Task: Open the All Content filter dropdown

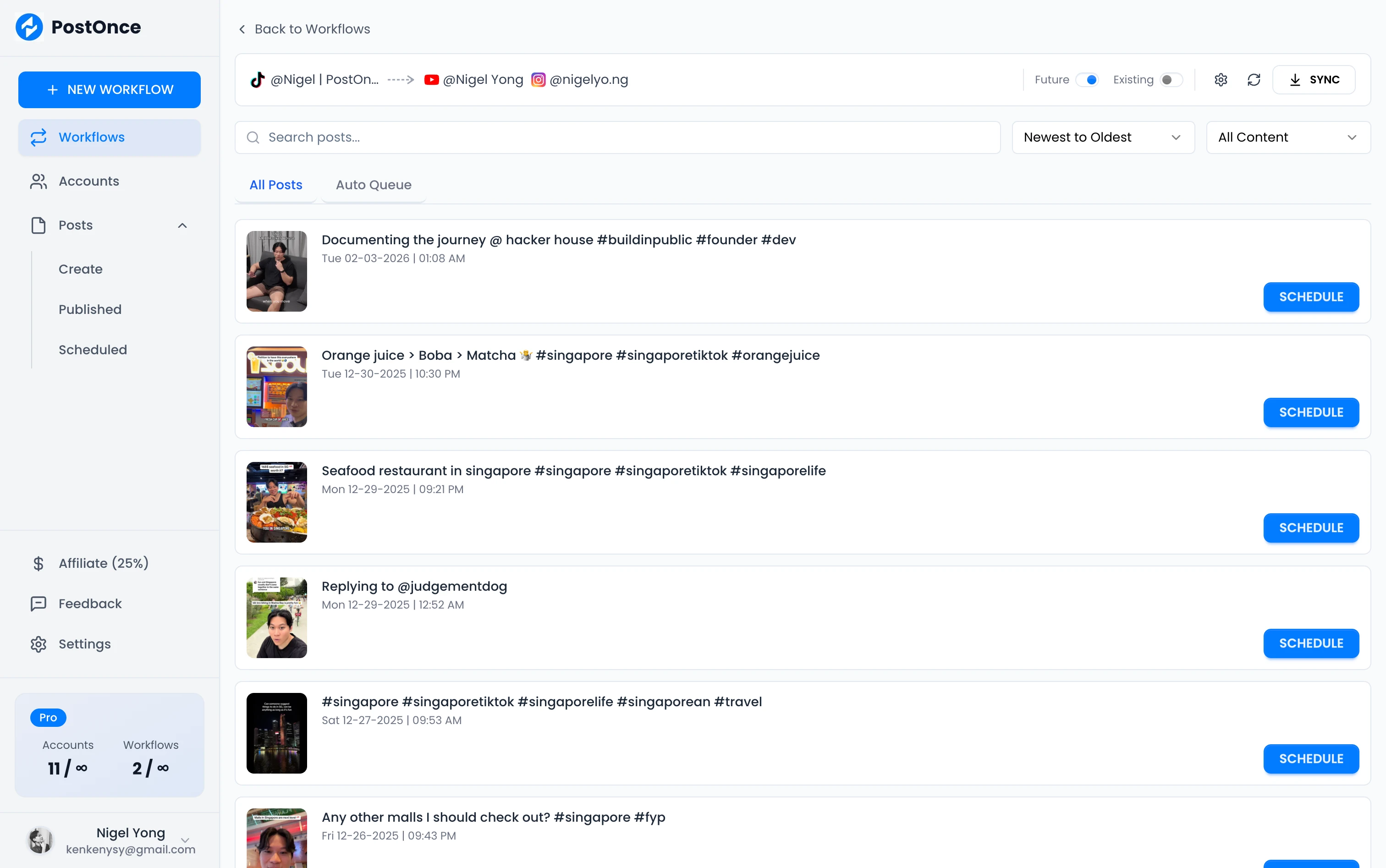Action: pyautogui.click(x=1288, y=137)
